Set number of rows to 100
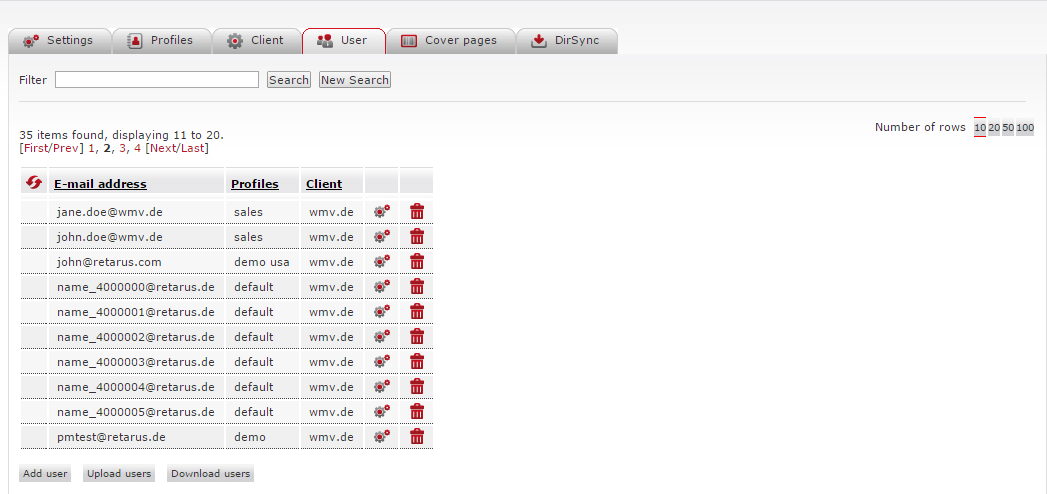1047x494 pixels. [x=1025, y=128]
